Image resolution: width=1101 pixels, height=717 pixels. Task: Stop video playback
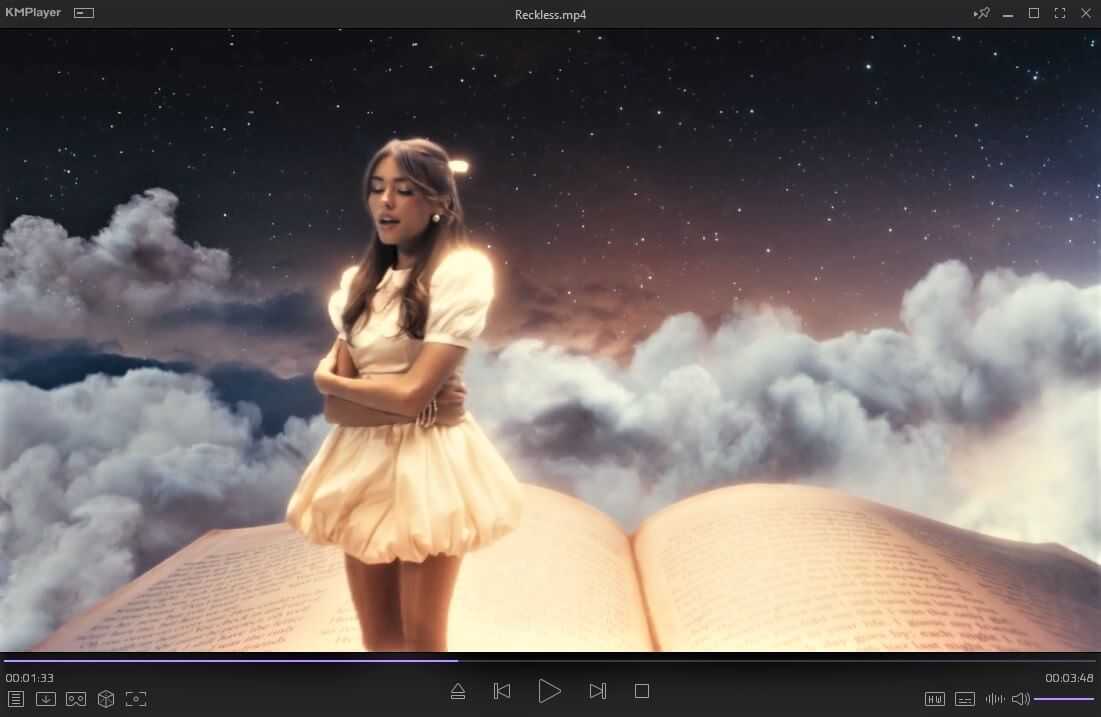coord(642,691)
